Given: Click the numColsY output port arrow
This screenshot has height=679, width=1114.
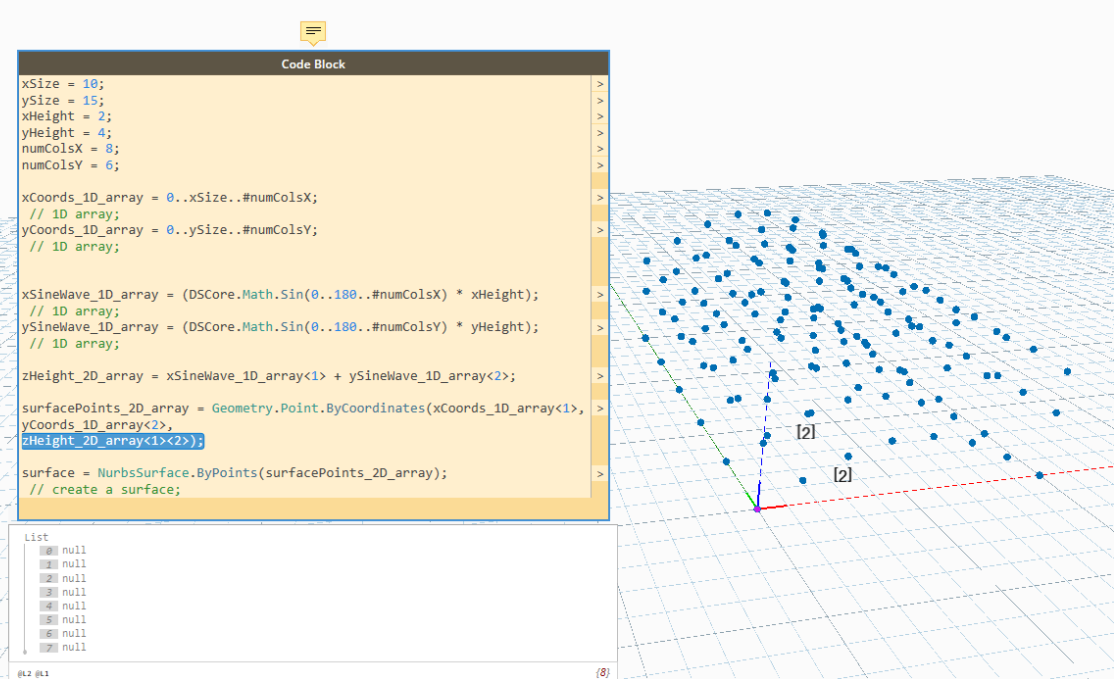Looking at the screenshot, I should 600,165.
